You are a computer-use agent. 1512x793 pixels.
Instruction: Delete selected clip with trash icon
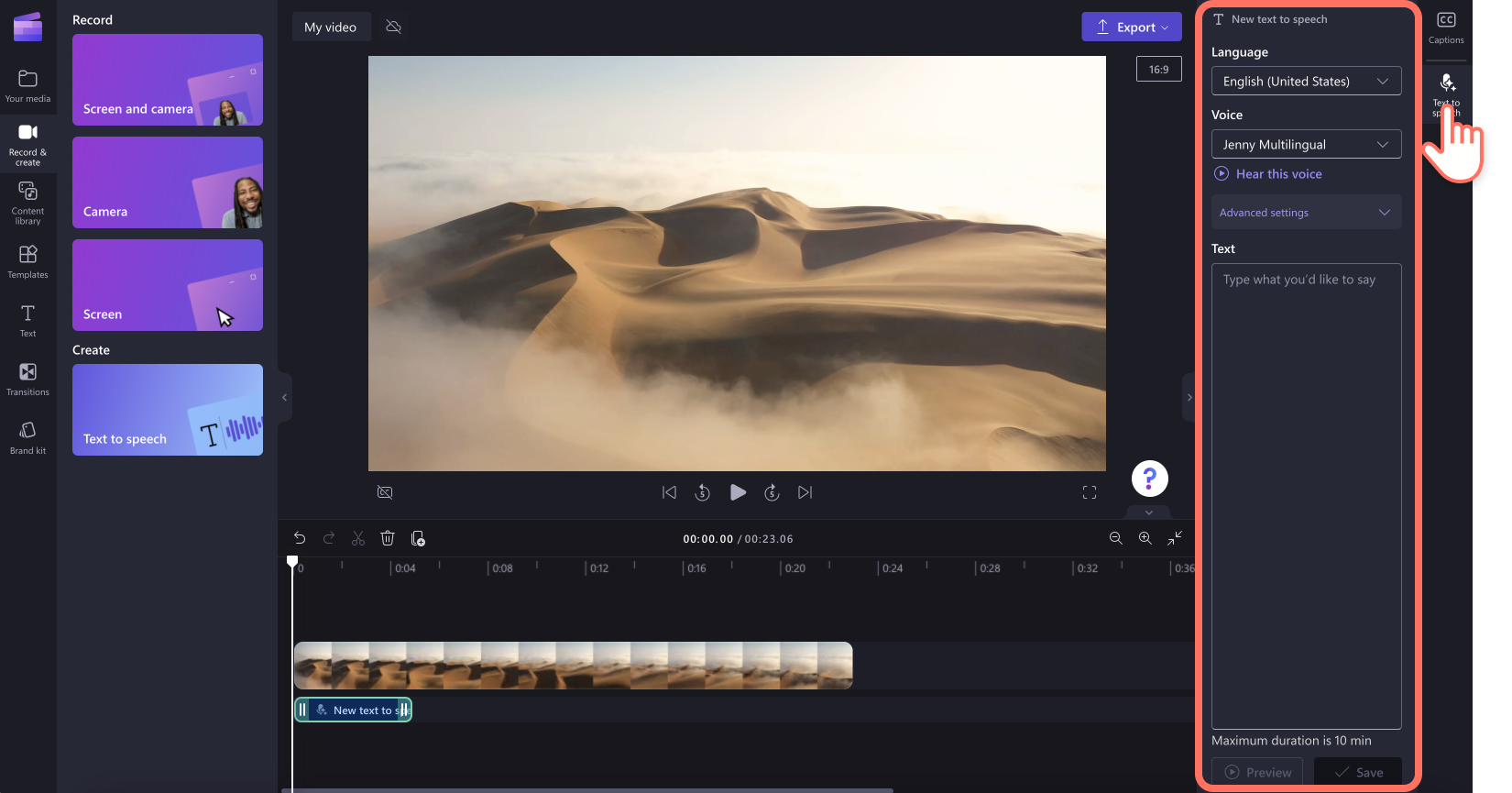pyautogui.click(x=388, y=538)
